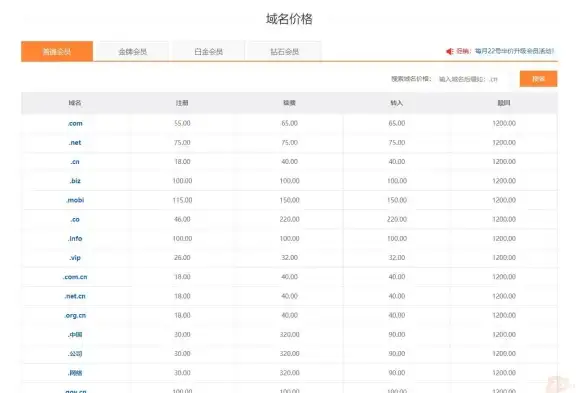Viewport: 588px width, 393px height.
Task: Click the 注册 column header
Action: (x=182, y=103)
